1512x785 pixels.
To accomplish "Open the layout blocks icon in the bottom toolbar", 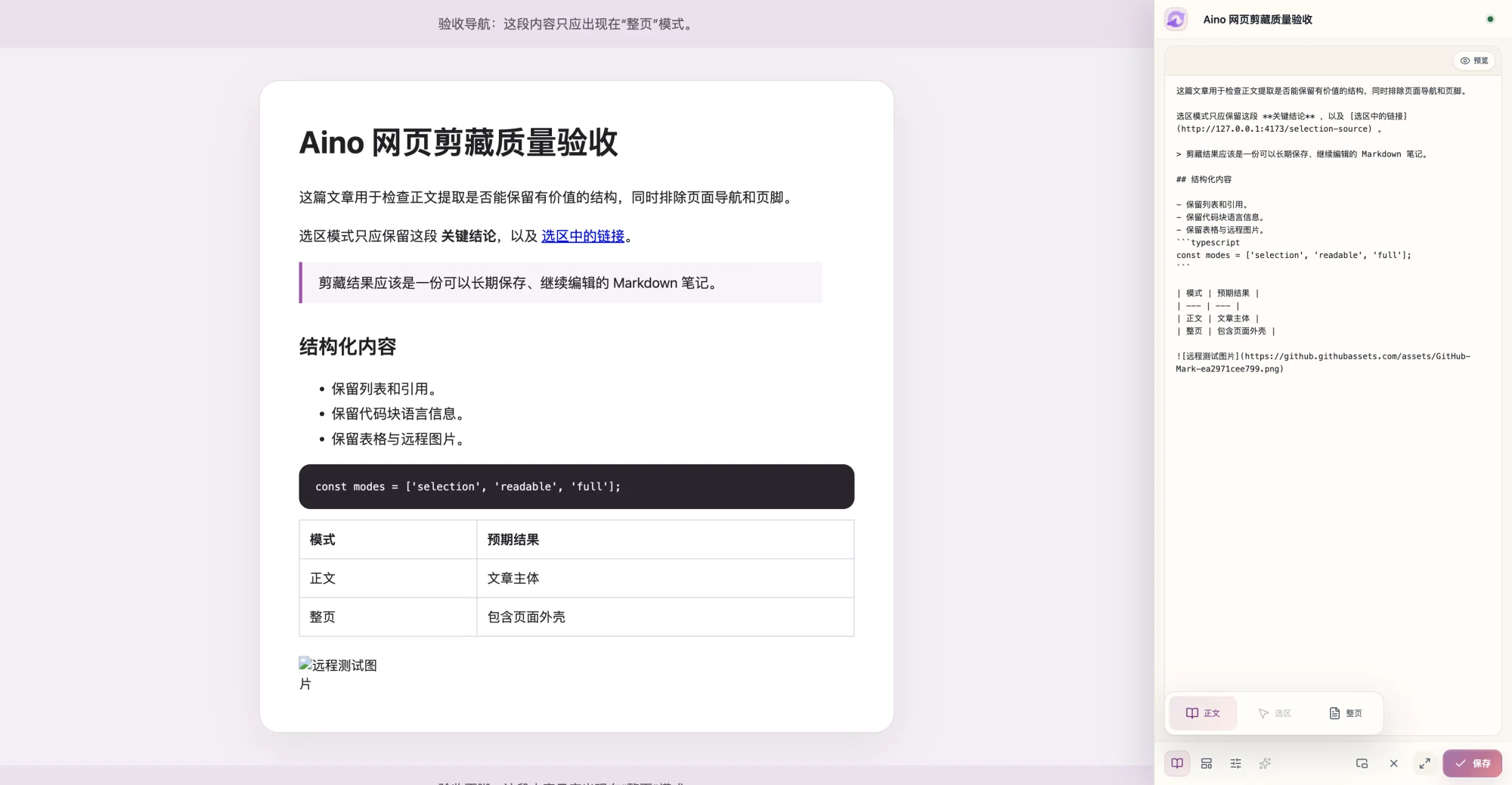I will [x=1207, y=764].
